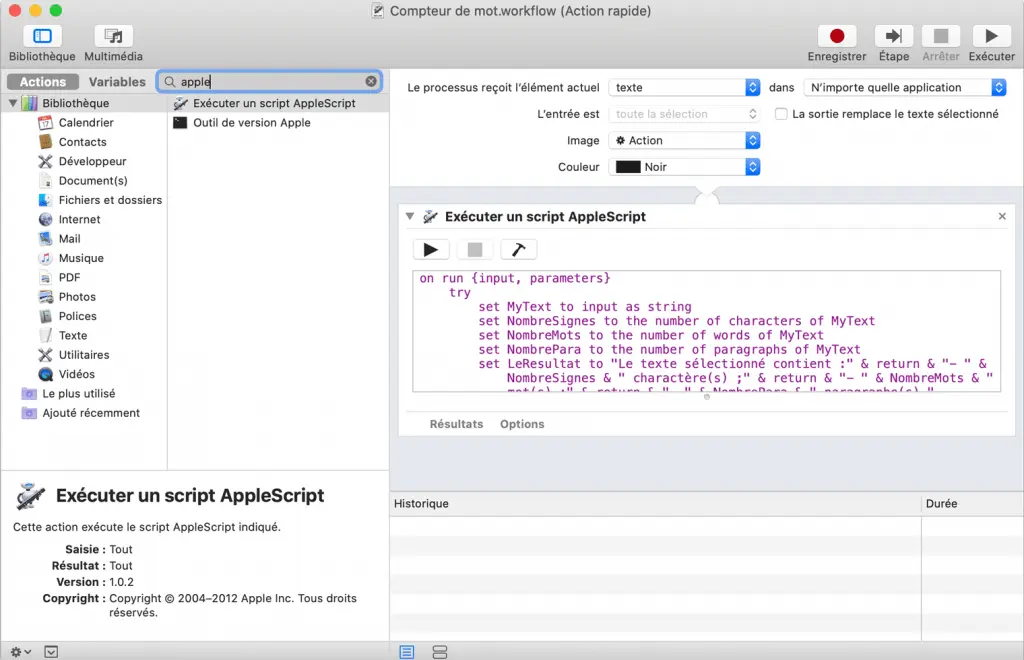1024x660 pixels.
Task: Select the Contacts category
Action: coord(82,142)
